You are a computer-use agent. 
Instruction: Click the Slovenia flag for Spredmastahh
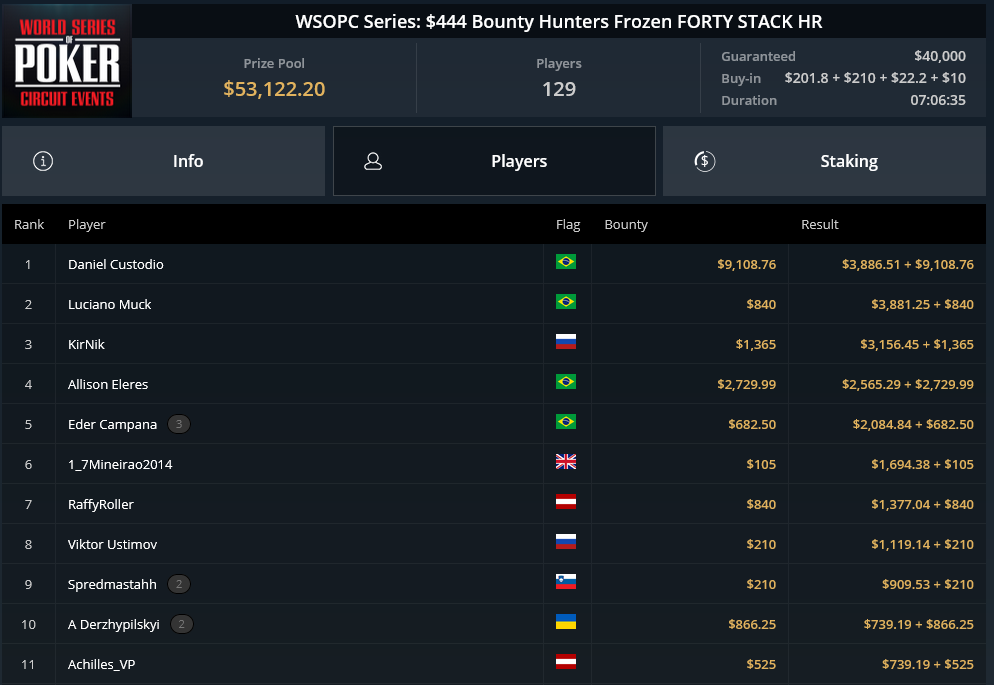[x=565, y=582]
